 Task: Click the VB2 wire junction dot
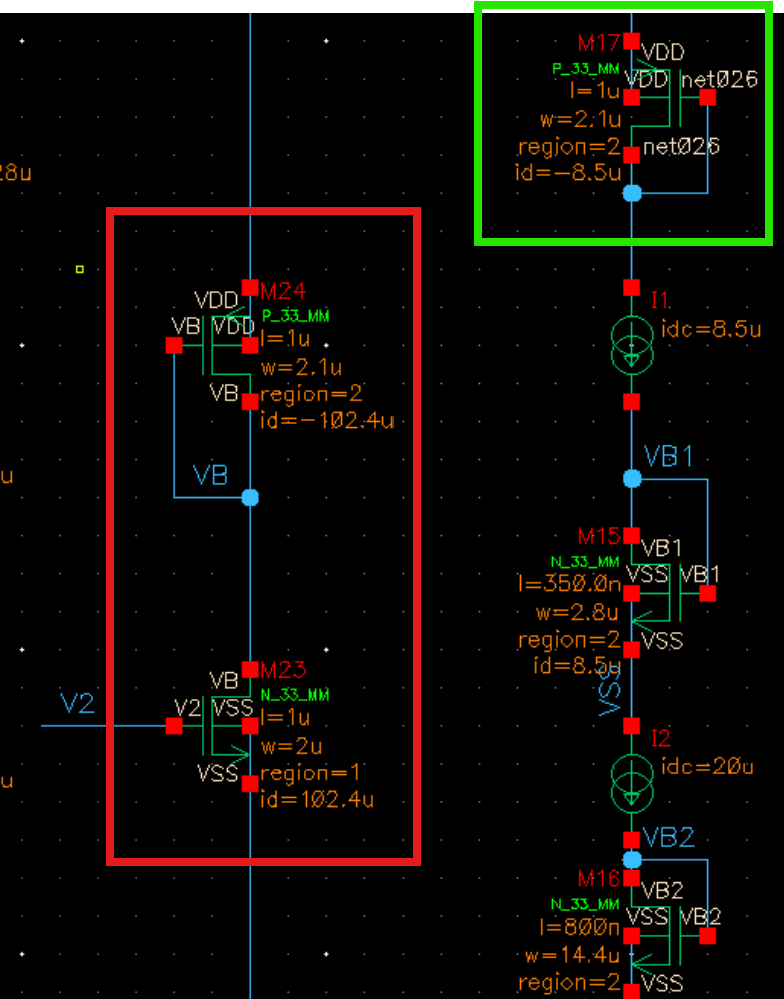pos(632,859)
